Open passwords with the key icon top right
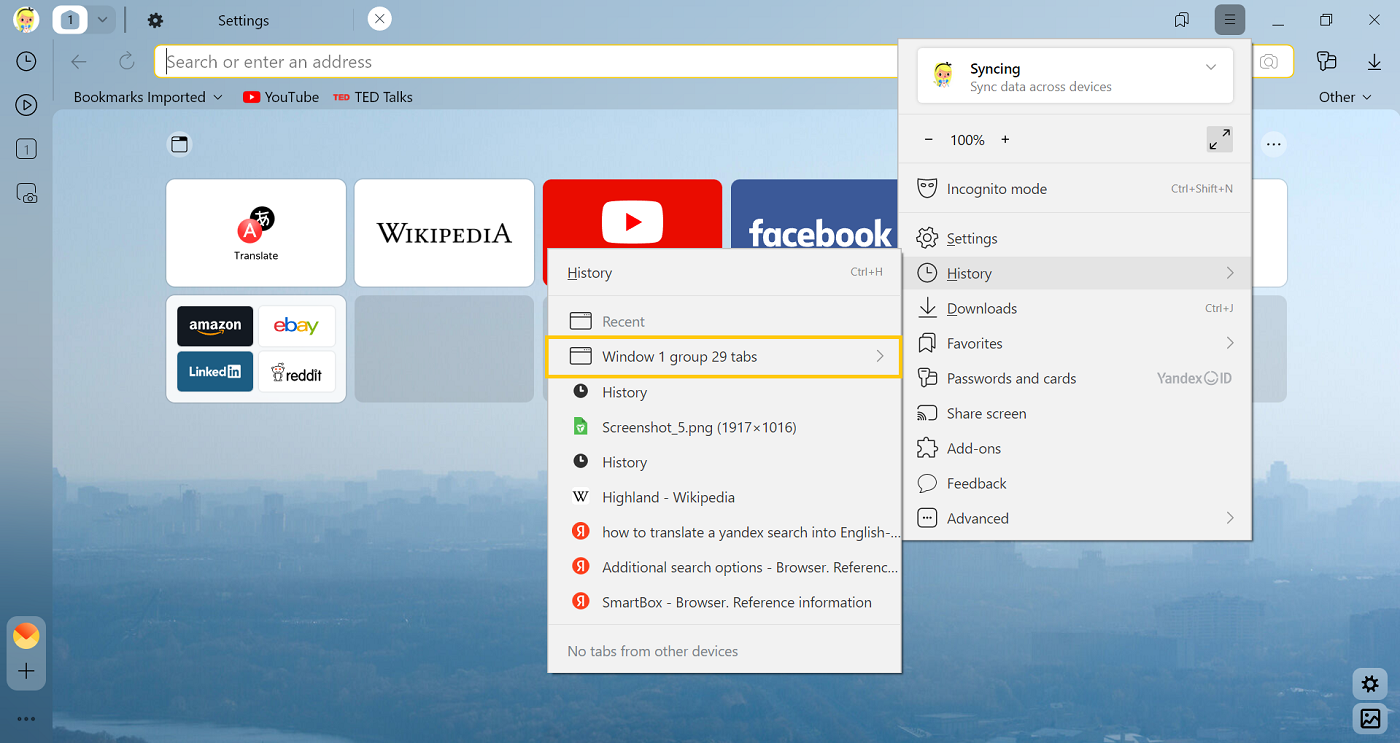1400x743 pixels. [x=1327, y=61]
